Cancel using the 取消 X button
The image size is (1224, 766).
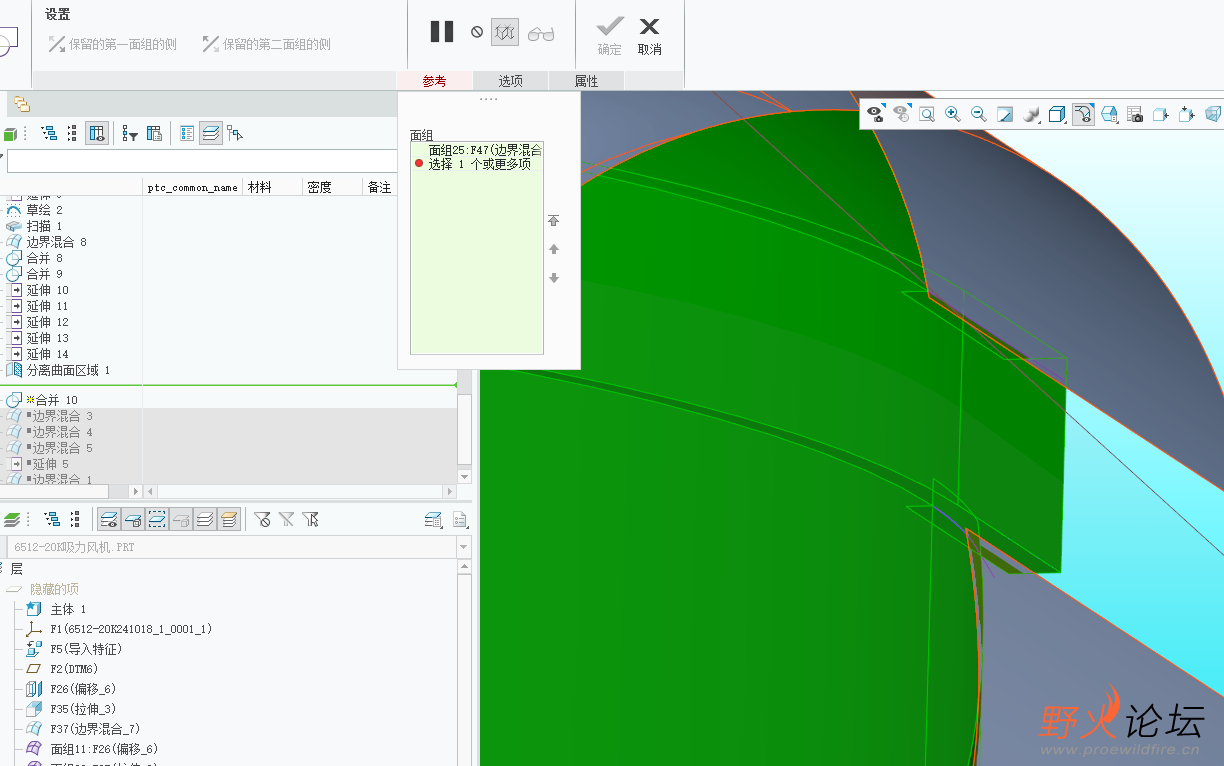(x=650, y=34)
